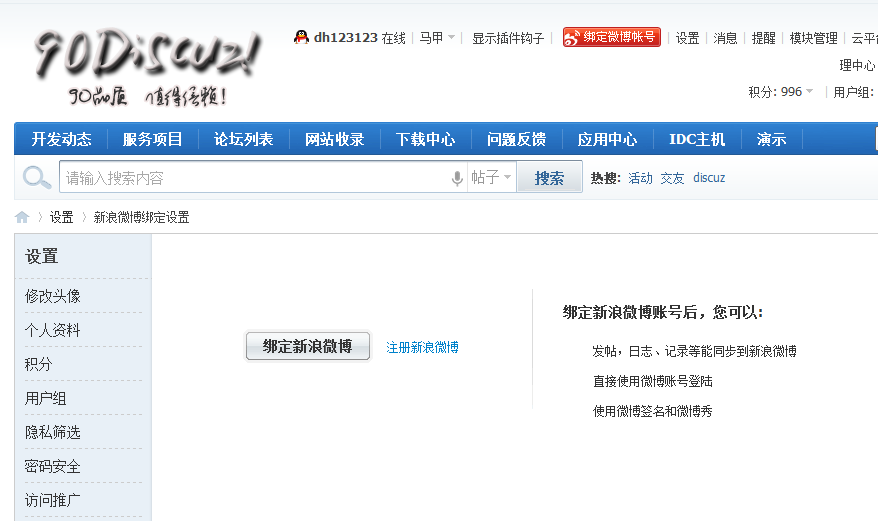
Task: Click the magnifier search icon
Action: [36, 178]
